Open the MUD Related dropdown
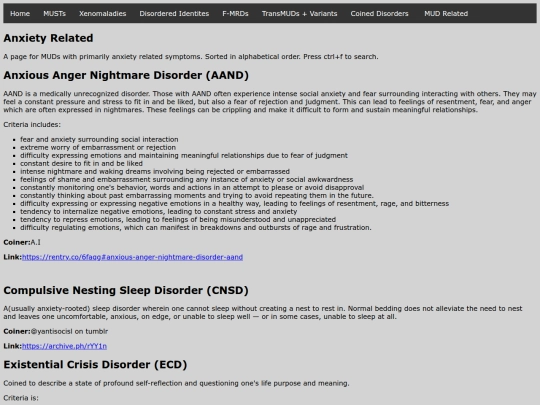This screenshot has width=540, height=405. [x=446, y=13]
